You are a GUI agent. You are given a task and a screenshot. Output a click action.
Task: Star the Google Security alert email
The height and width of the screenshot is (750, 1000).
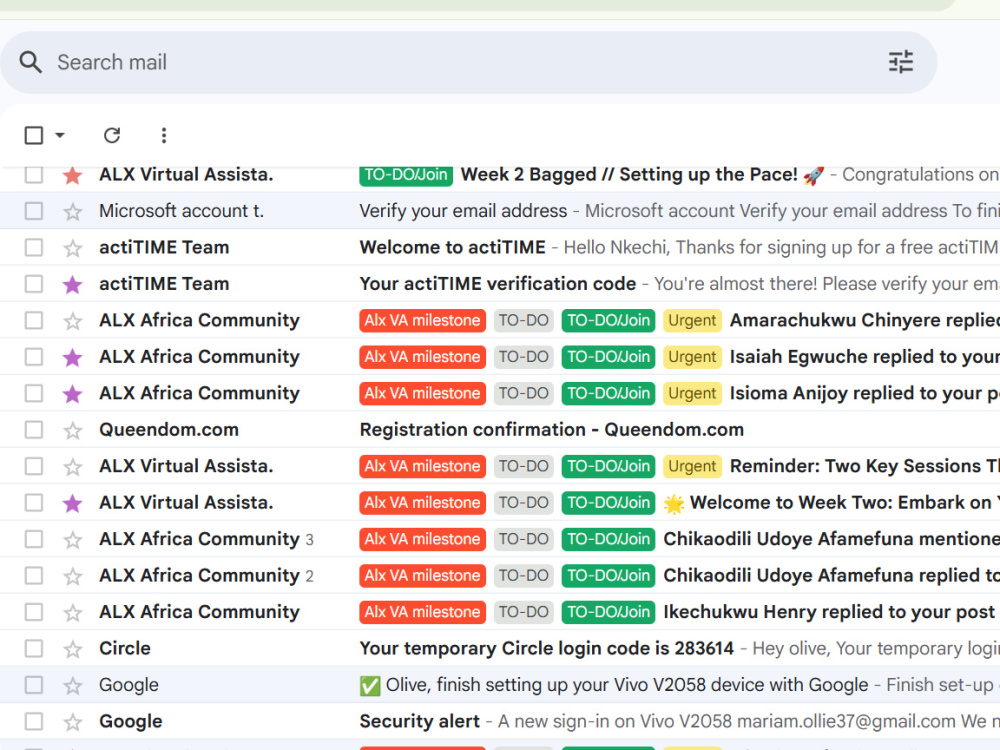click(x=73, y=721)
